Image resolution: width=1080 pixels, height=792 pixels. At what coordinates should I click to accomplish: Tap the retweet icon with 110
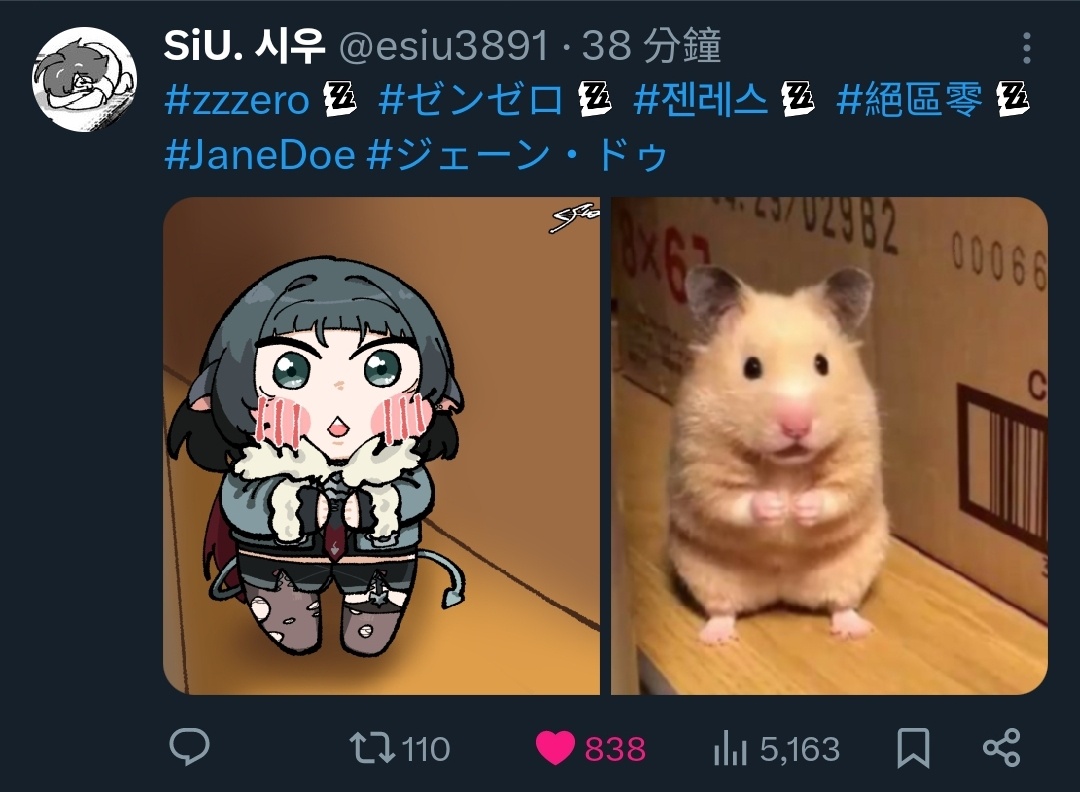pos(373,748)
